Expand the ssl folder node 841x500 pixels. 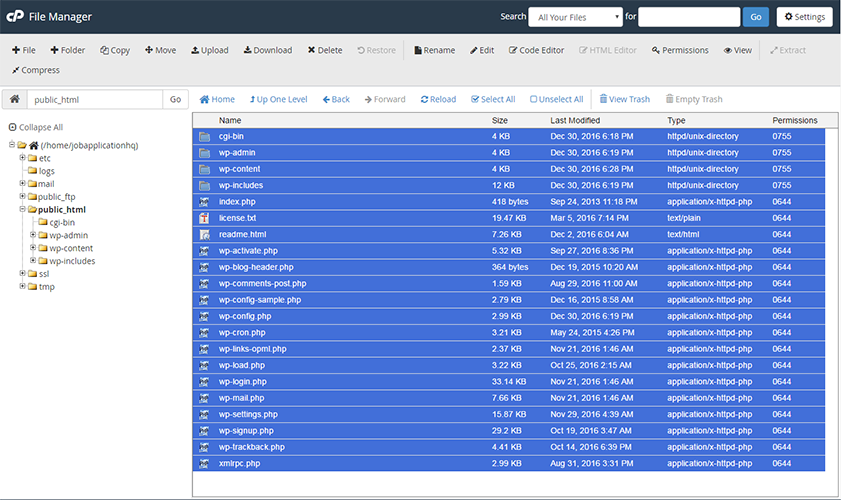(23, 273)
